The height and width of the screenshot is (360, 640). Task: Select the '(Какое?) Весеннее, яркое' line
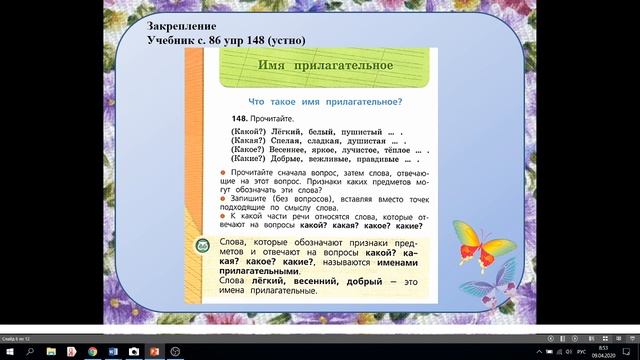pyautogui.click(x=330, y=150)
